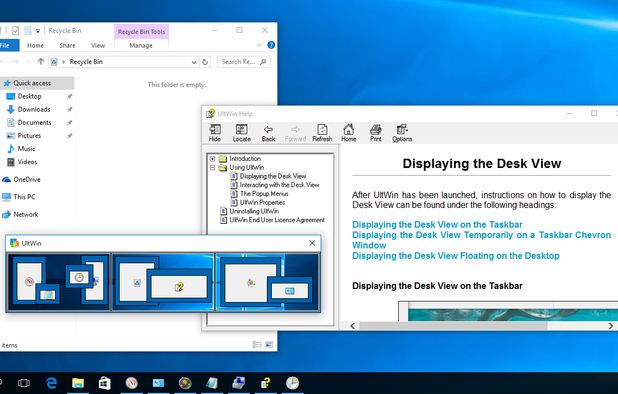The height and width of the screenshot is (394, 618).
Task: Select the Using UltWin folder in contents
Action: pos(247,167)
